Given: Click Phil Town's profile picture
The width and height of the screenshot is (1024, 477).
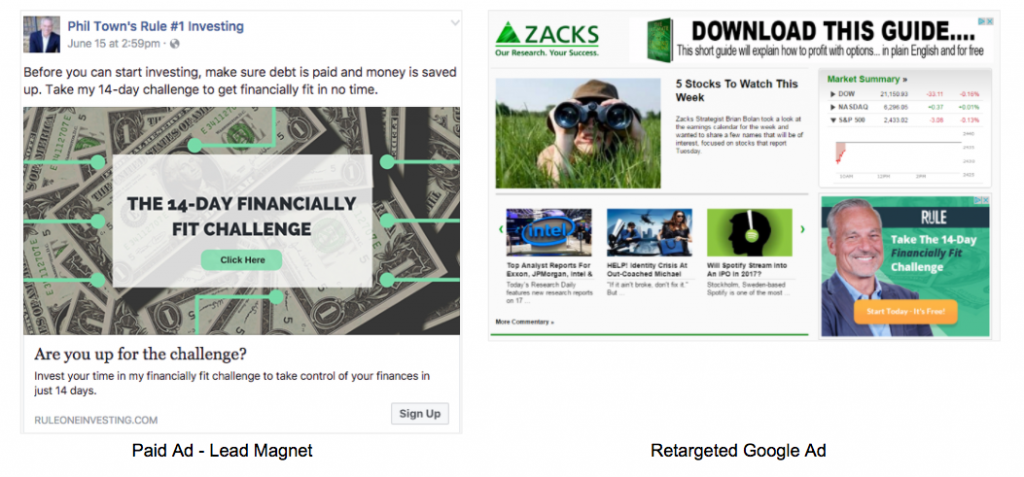Looking at the screenshot, I should click(x=42, y=35).
